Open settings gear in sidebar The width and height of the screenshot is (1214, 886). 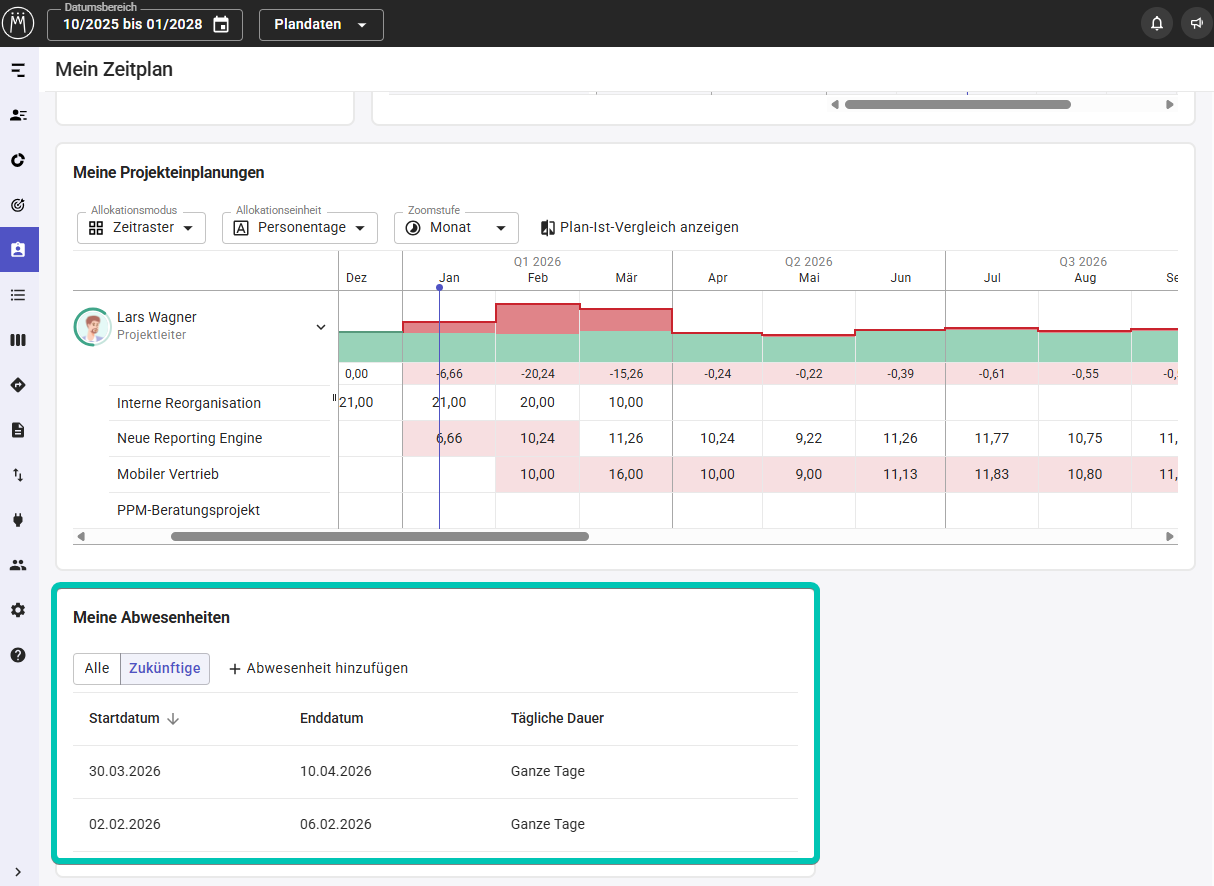tap(18, 610)
